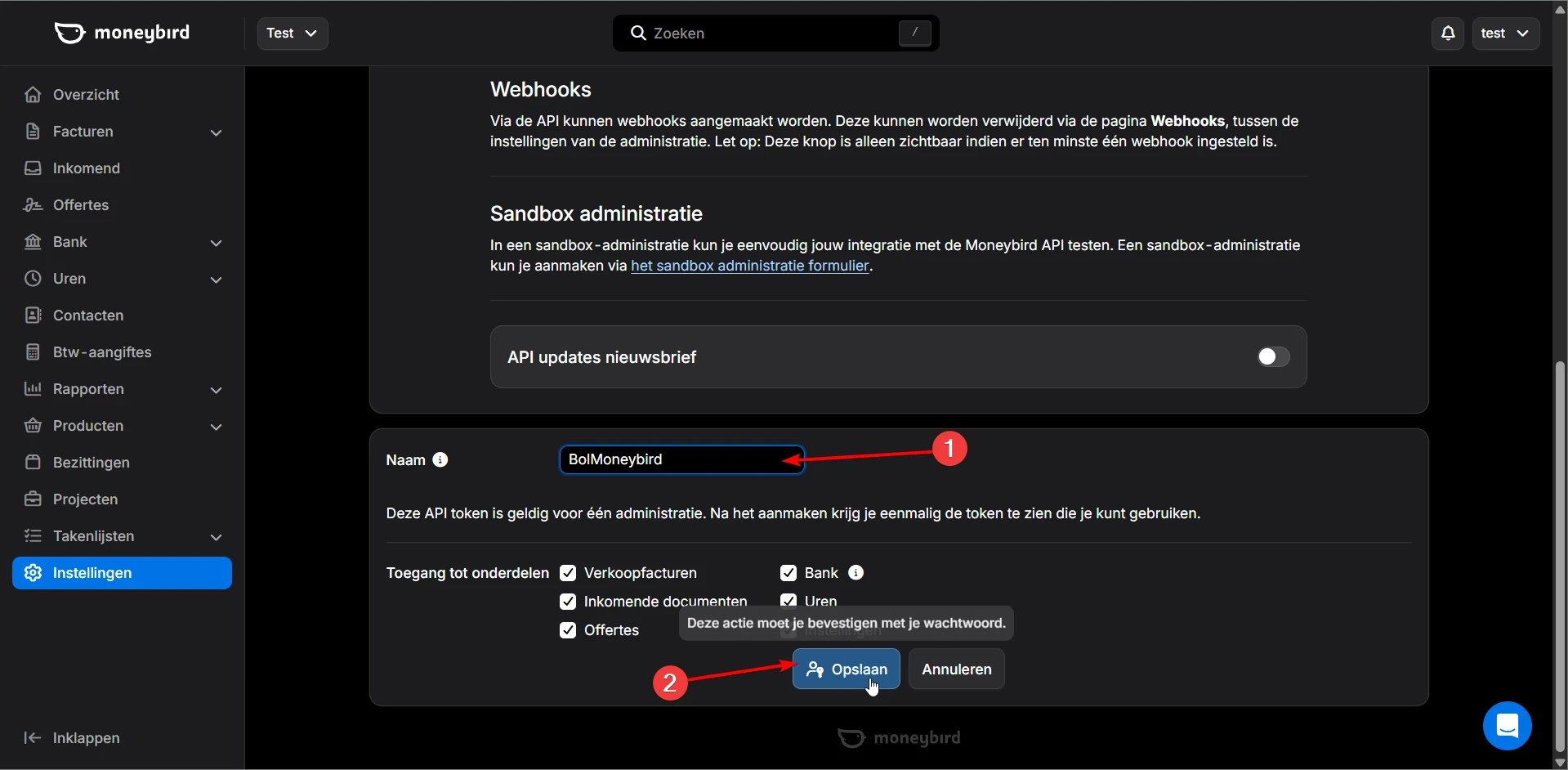Click the Opslaan button
This screenshot has width=1568, height=770.
click(846, 669)
